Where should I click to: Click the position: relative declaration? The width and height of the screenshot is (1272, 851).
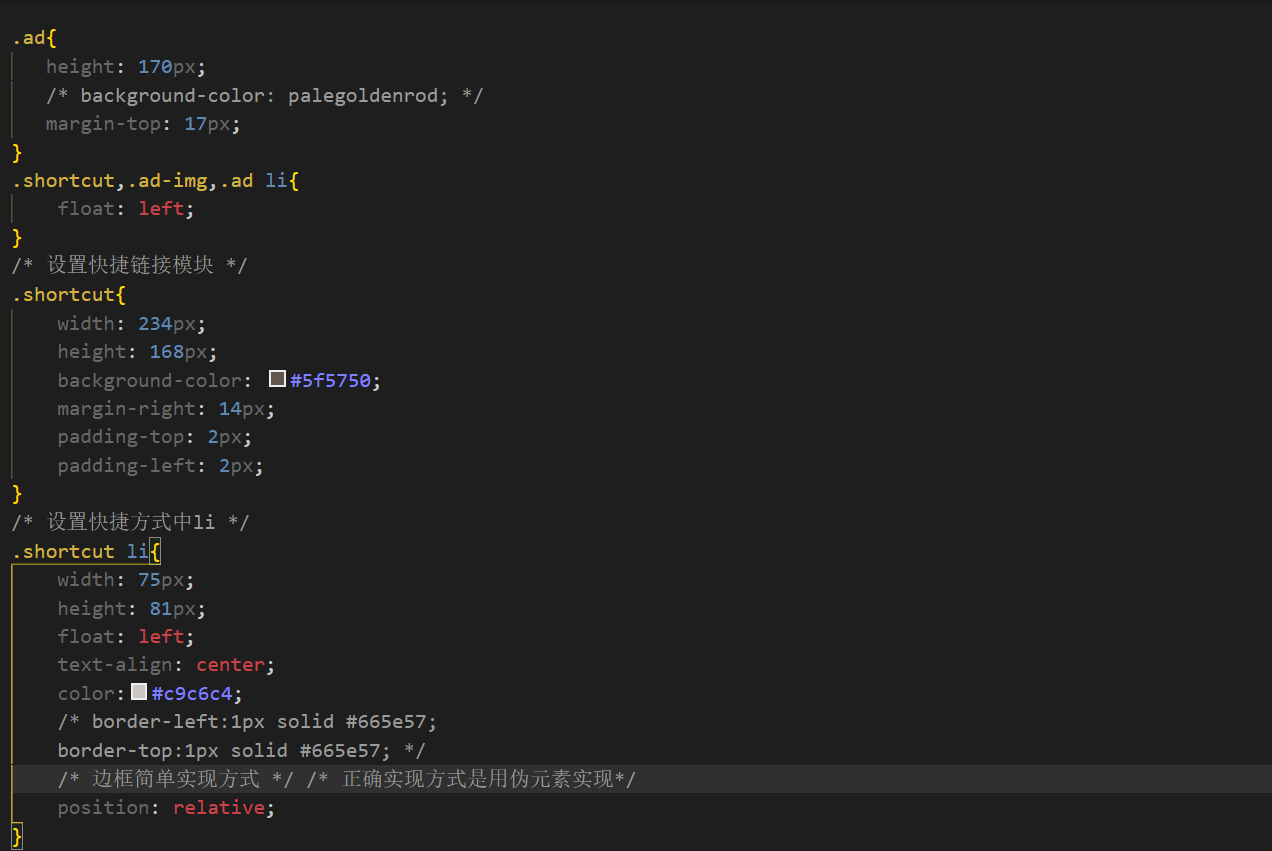165,807
